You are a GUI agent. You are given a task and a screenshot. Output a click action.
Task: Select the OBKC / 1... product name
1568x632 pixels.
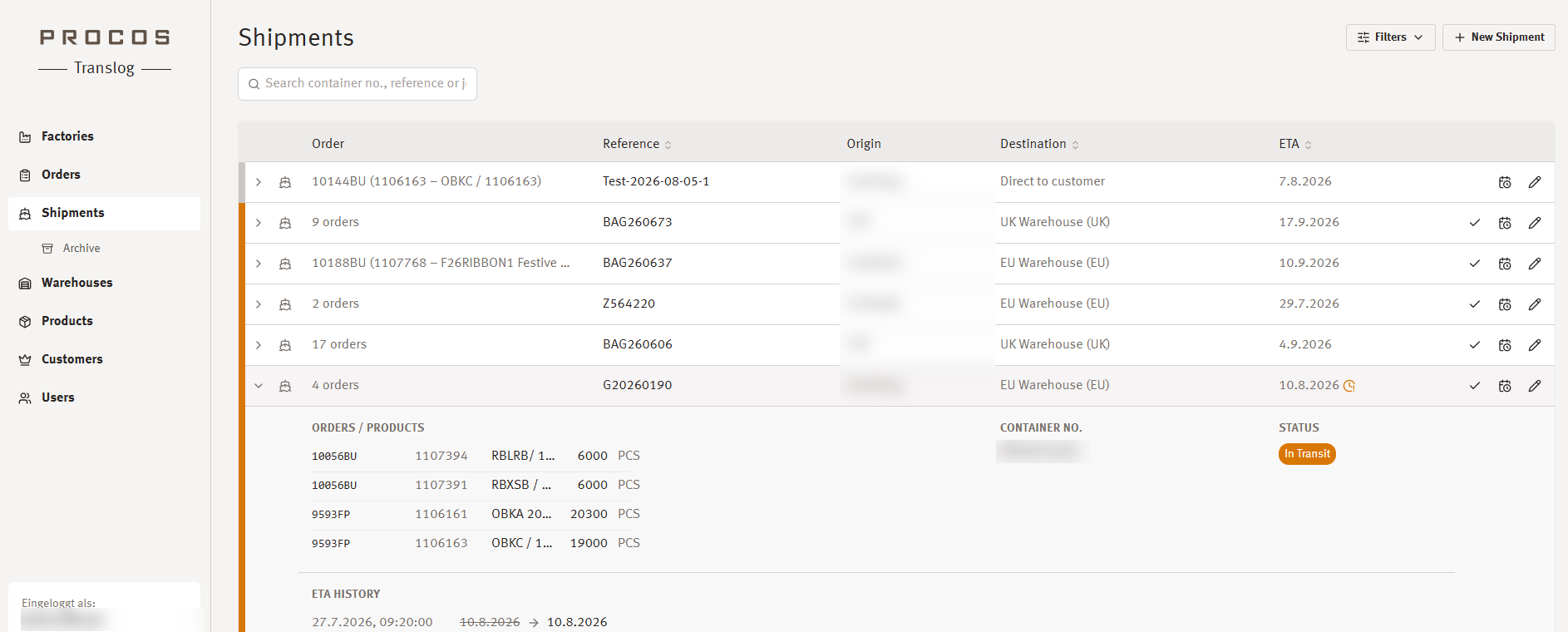[522, 543]
